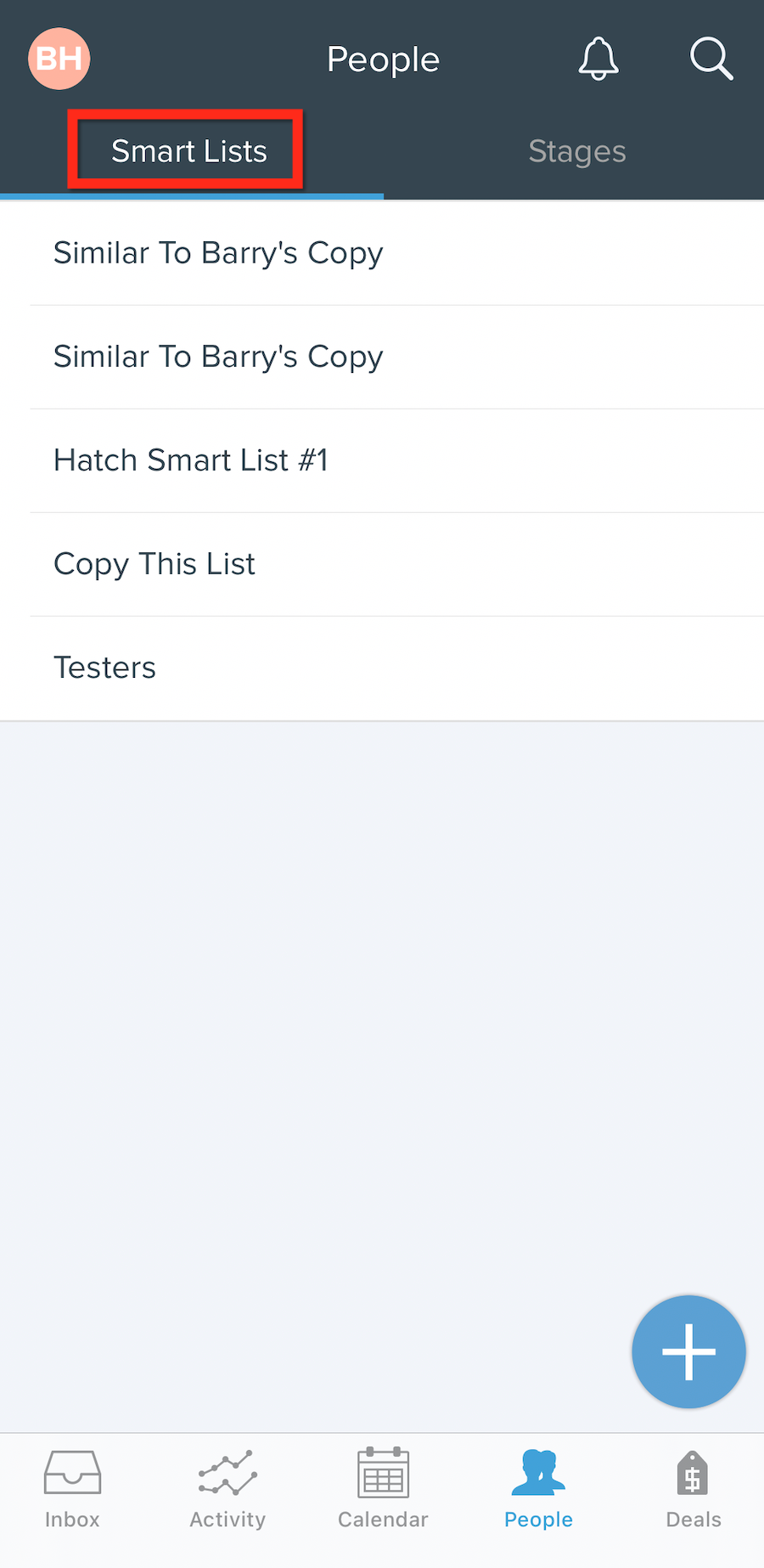Open the BH profile avatar
Image resolution: width=764 pixels, height=1568 pixels.
59,59
